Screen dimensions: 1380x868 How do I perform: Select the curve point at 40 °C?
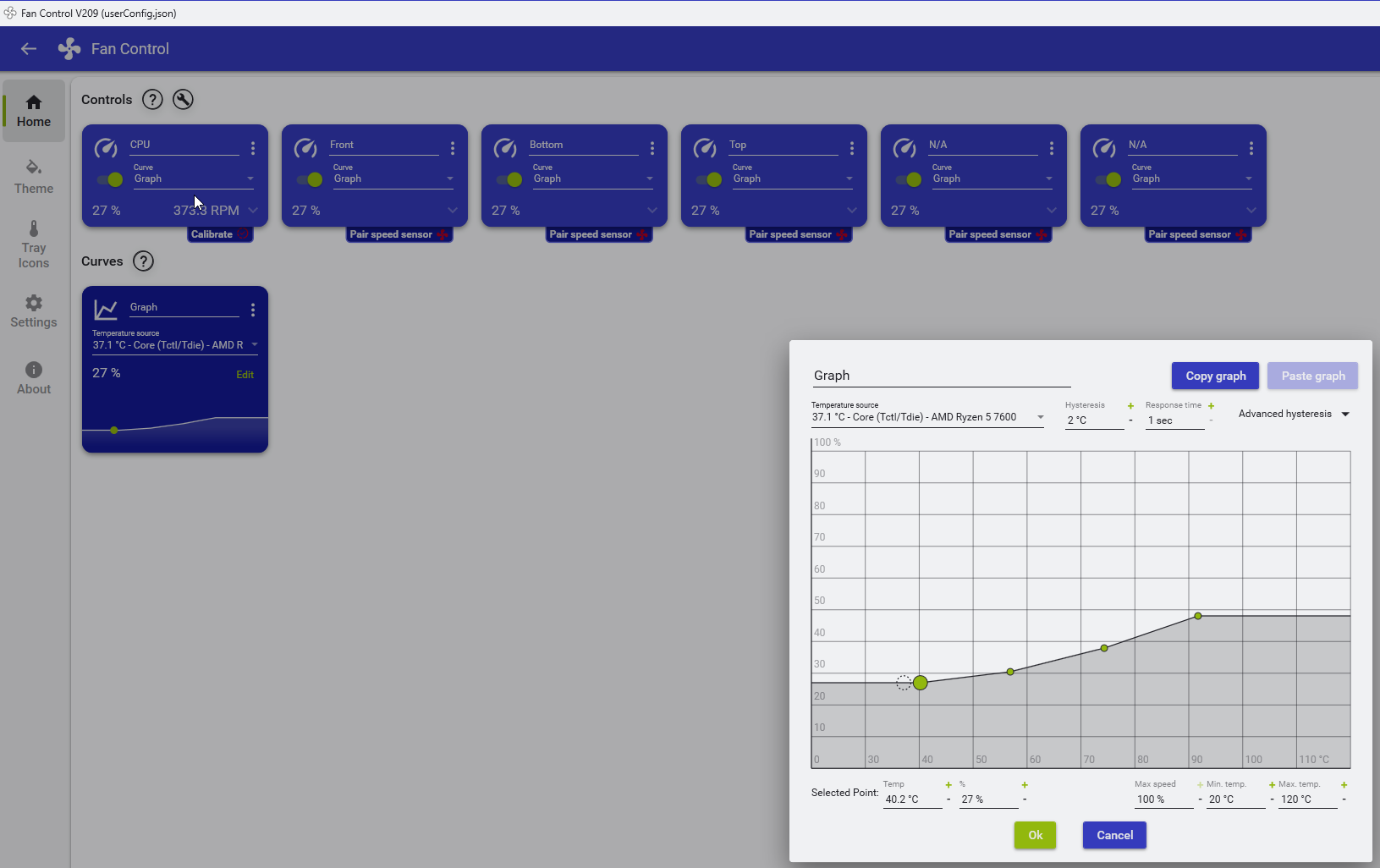coord(921,683)
